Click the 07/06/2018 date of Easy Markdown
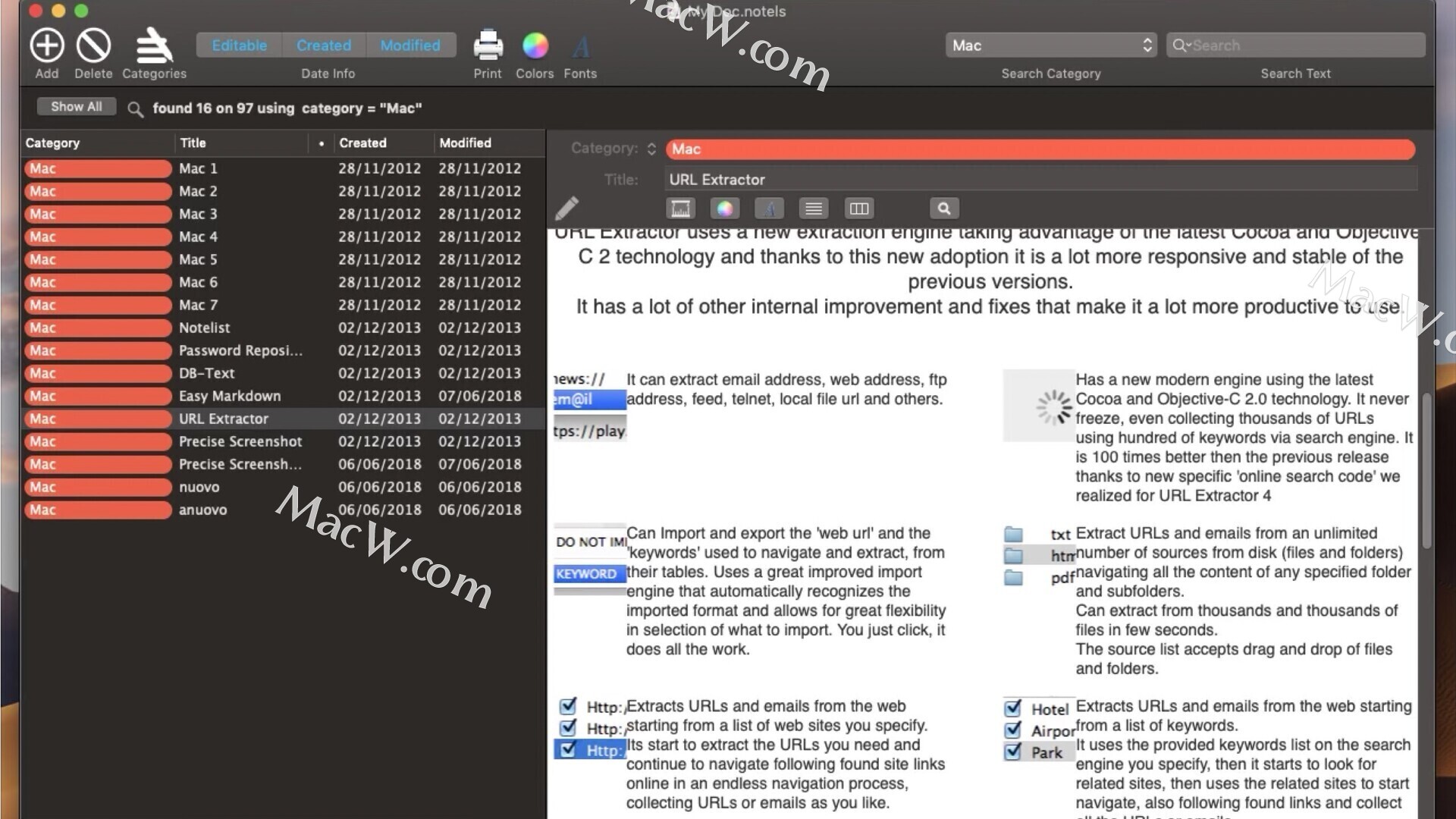The width and height of the screenshot is (1456, 819). click(x=480, y=396)
